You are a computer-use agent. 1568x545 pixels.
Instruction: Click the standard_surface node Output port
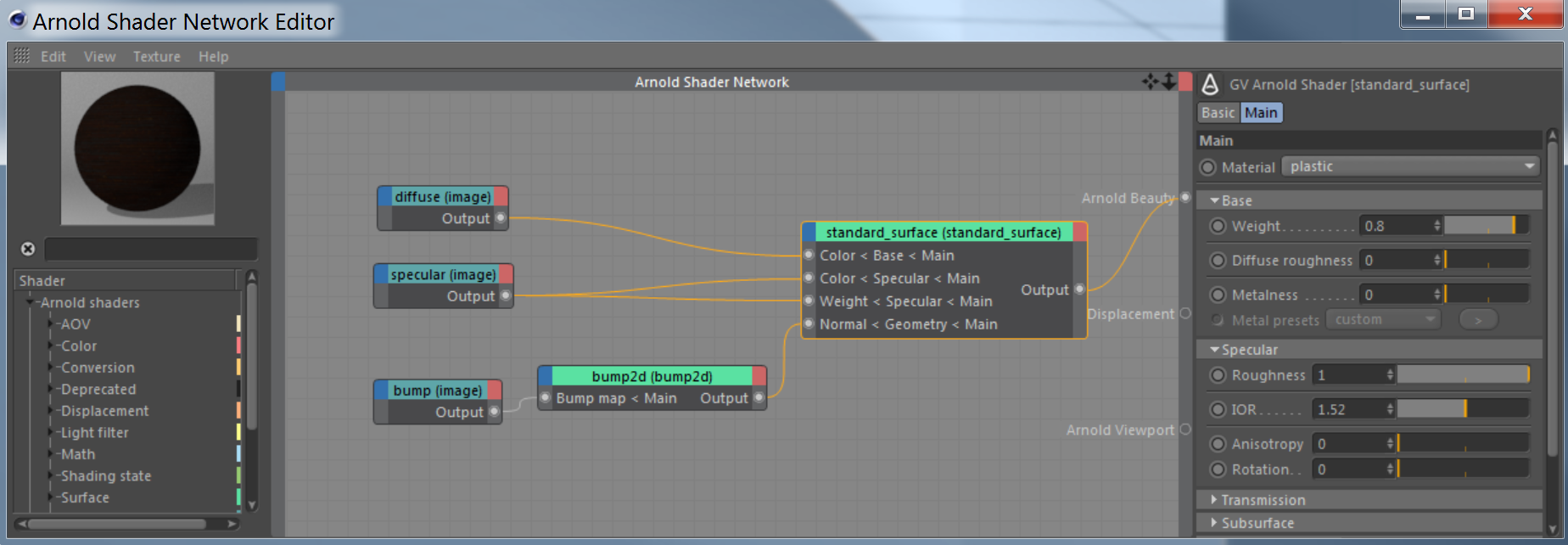coord(1079,289)
